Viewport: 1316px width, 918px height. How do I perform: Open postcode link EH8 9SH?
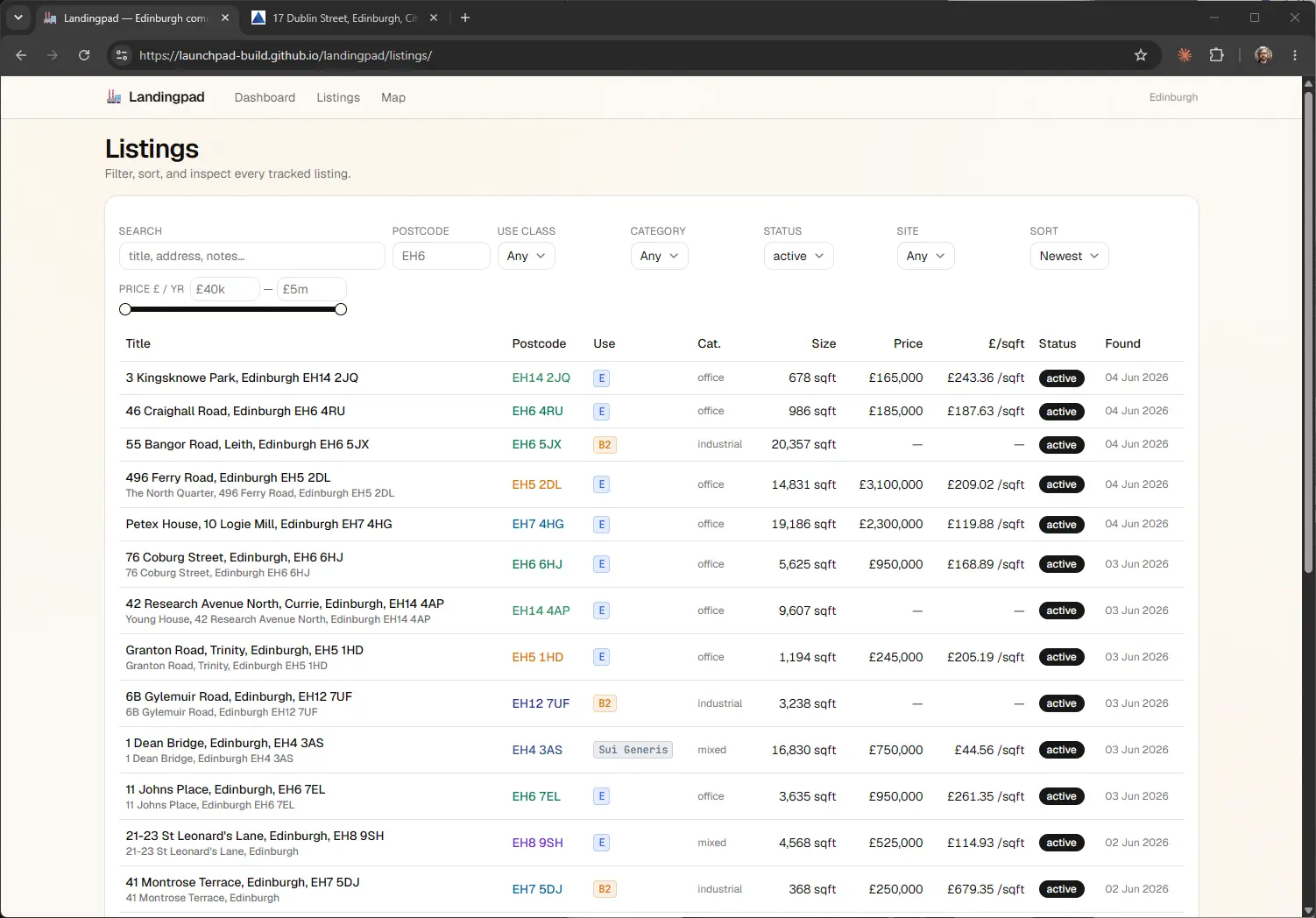(x=537, y=843)
